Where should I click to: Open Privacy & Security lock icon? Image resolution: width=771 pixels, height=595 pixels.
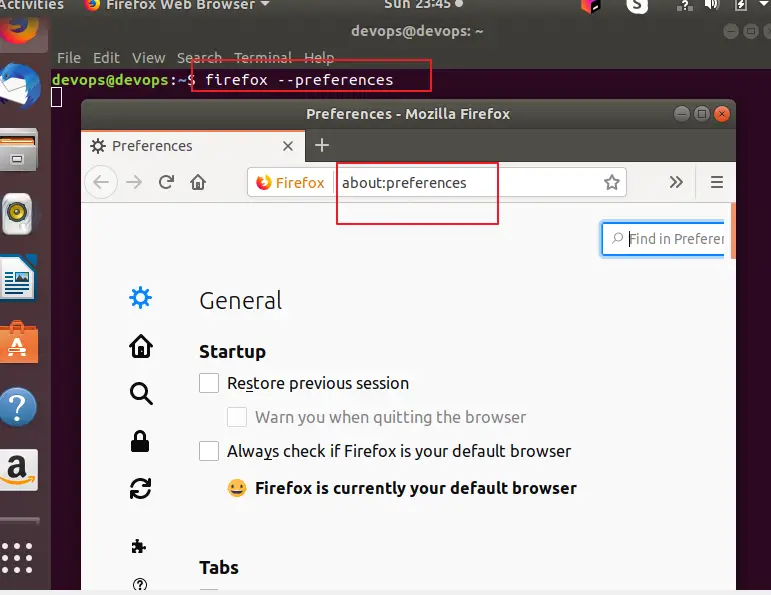tap(141, 441)
